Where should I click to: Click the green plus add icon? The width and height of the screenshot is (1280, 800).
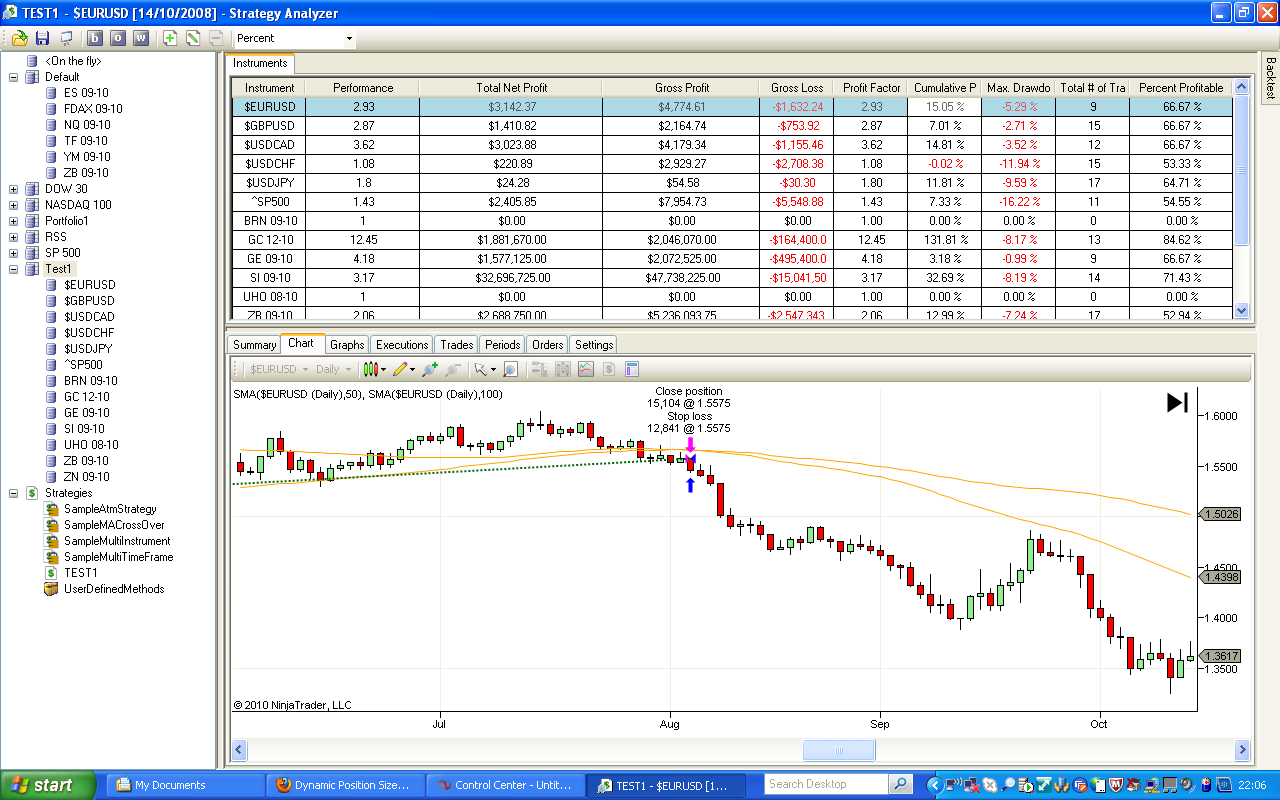click(170, 38)
